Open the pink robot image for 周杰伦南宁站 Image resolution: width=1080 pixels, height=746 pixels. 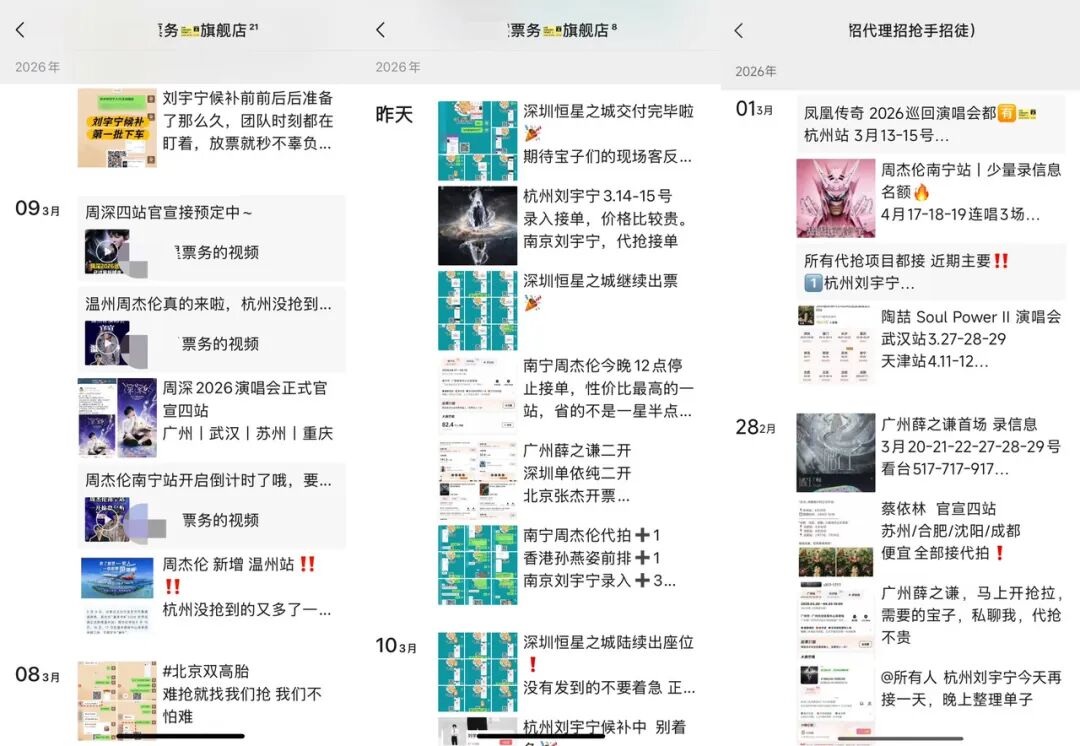tap(835, 198)
